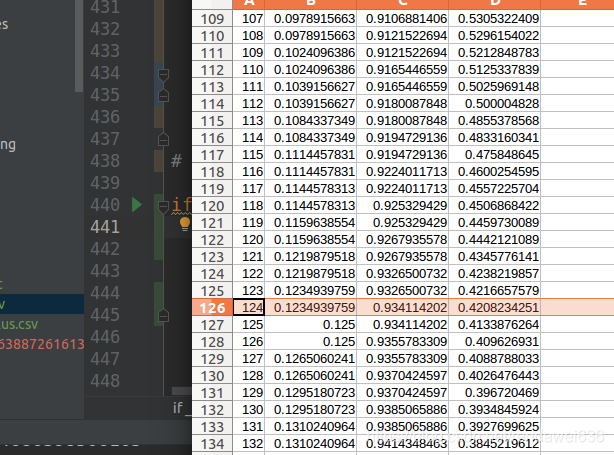Click cell with value 0.4133876264
The width and height of the screenshot is (614, 455).
495,325
